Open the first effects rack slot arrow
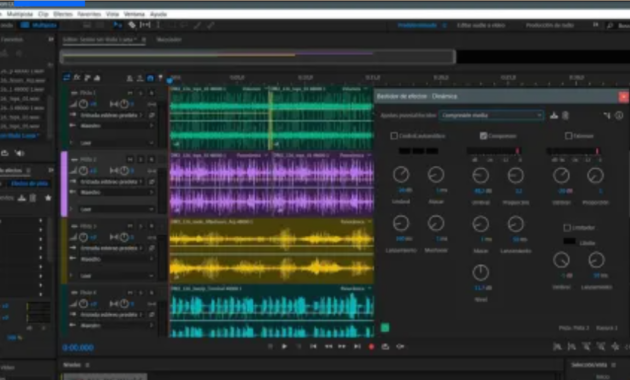630x380 pixels. click(40, 221)
